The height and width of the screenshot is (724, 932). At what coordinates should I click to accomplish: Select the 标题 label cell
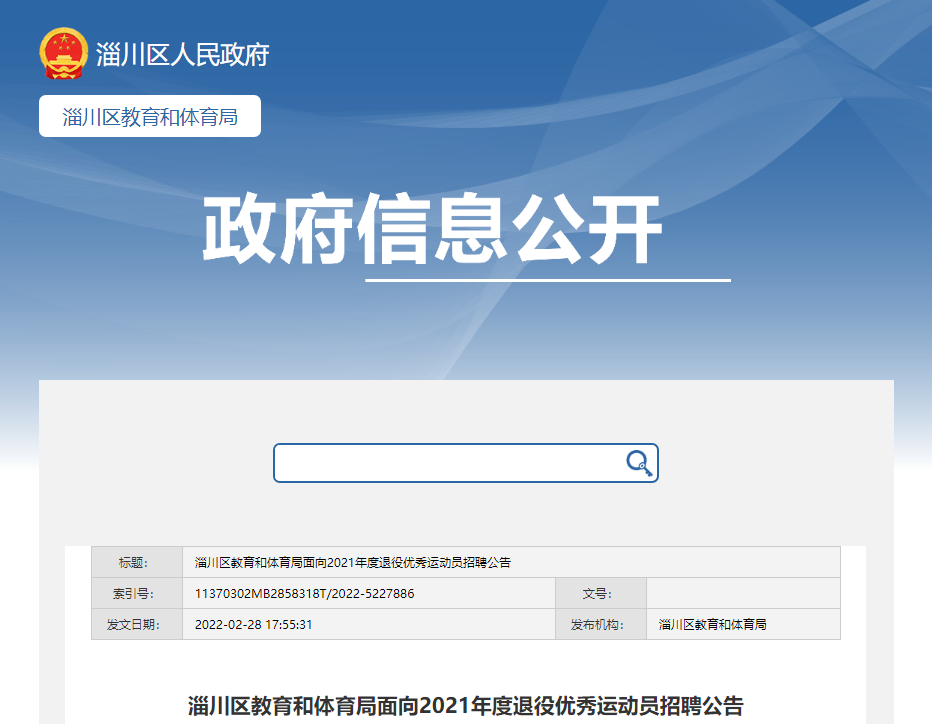pos(137,562)
